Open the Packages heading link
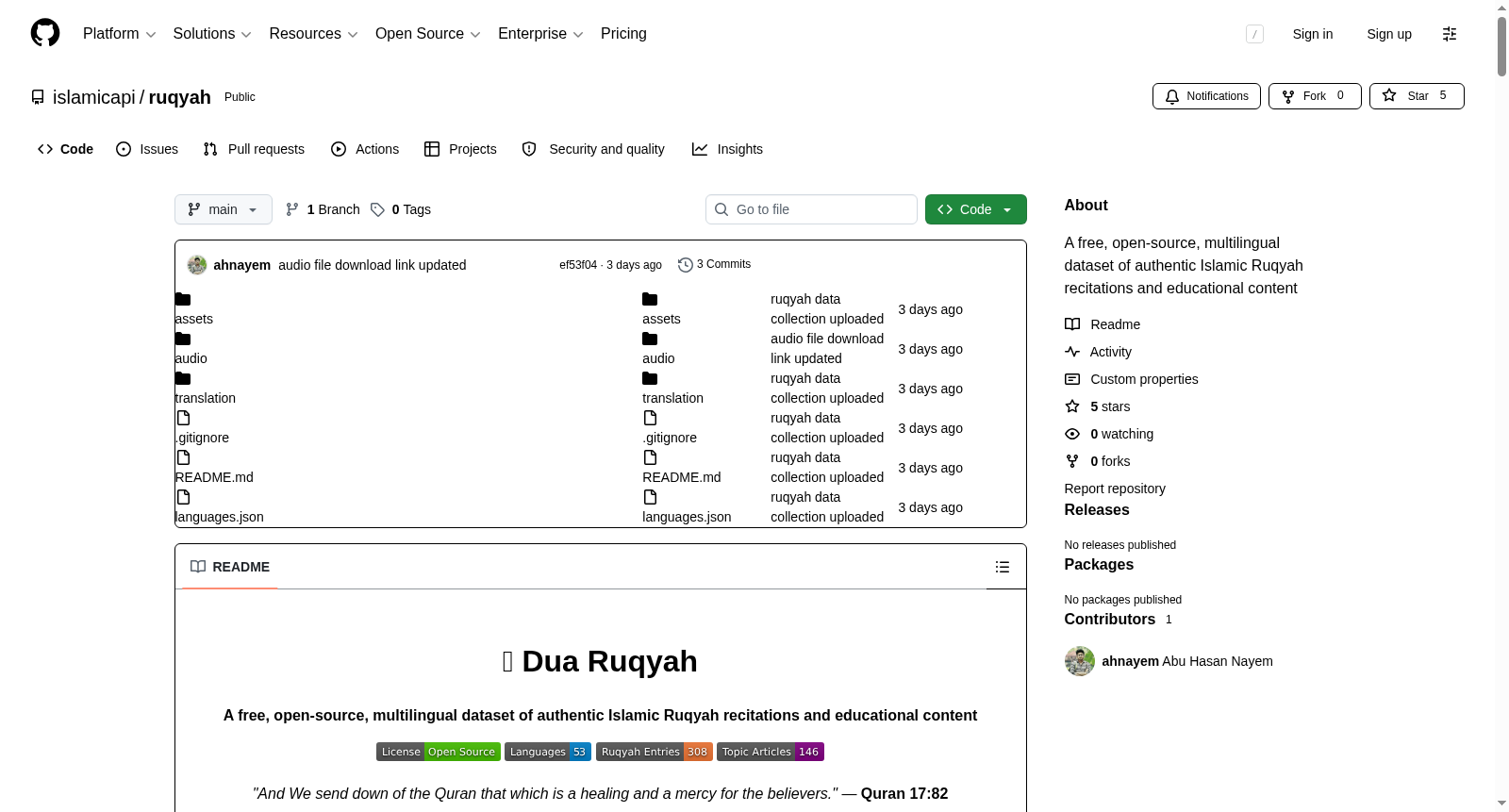The image size is (1509, 812). point(1099,565)
